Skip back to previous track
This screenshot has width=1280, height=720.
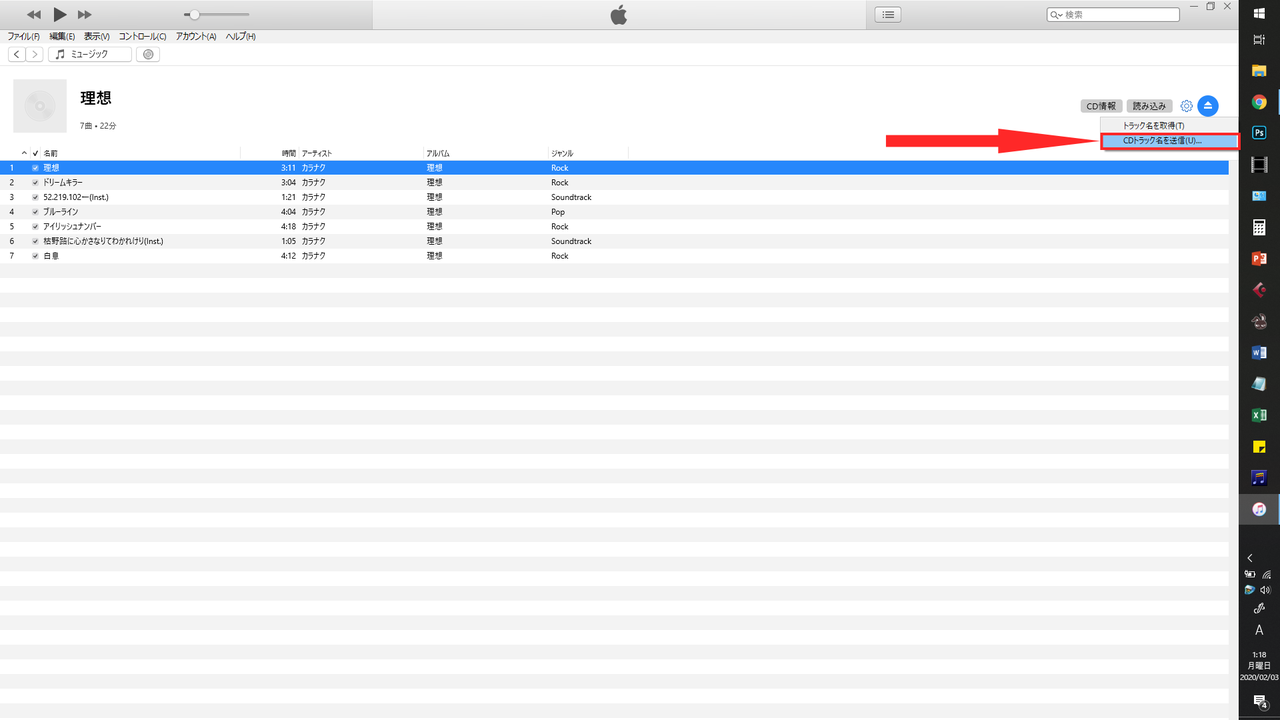click(34, 15)
